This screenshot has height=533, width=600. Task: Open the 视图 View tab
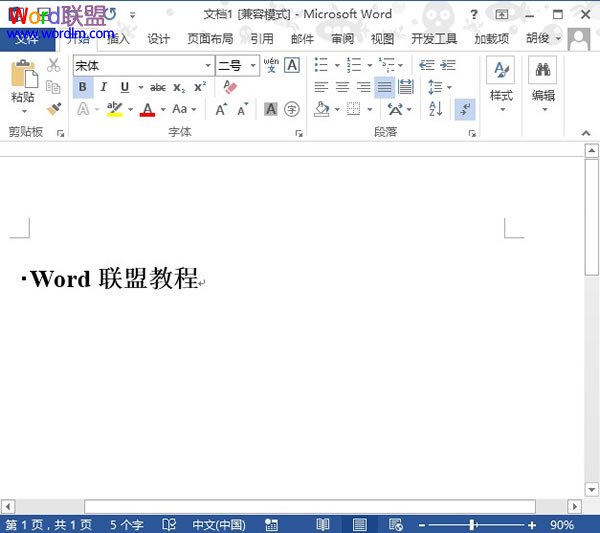(383, 39)
